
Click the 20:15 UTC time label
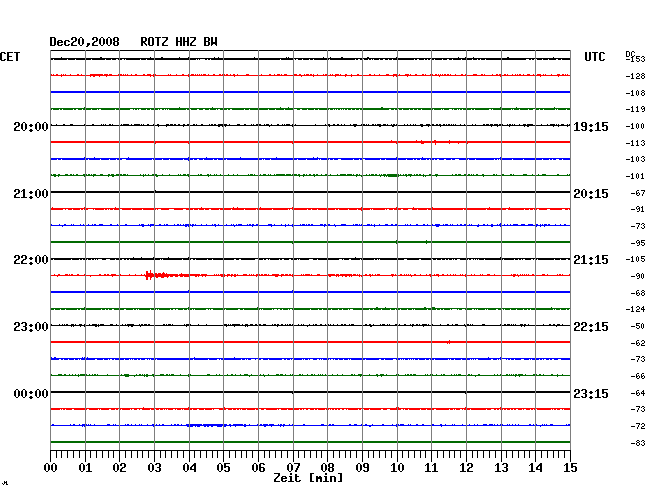591,194
